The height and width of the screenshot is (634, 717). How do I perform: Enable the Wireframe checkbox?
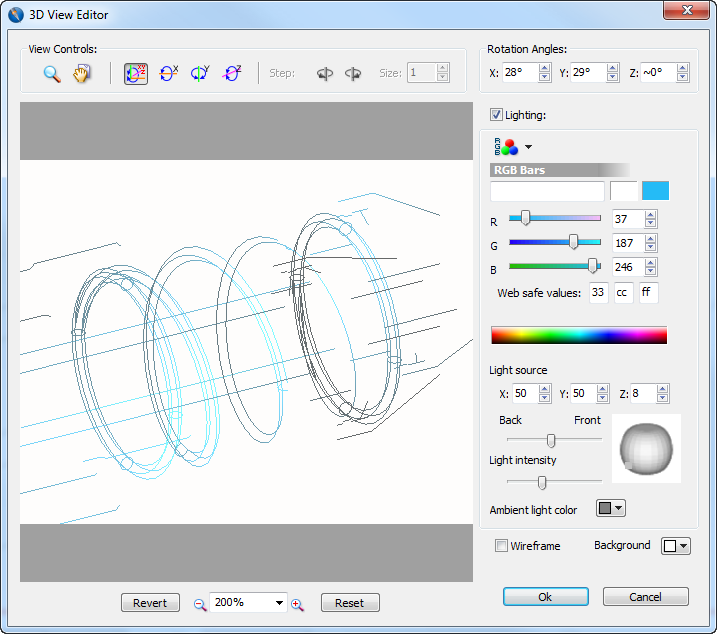pyautogui.click(x=502, y=546)
